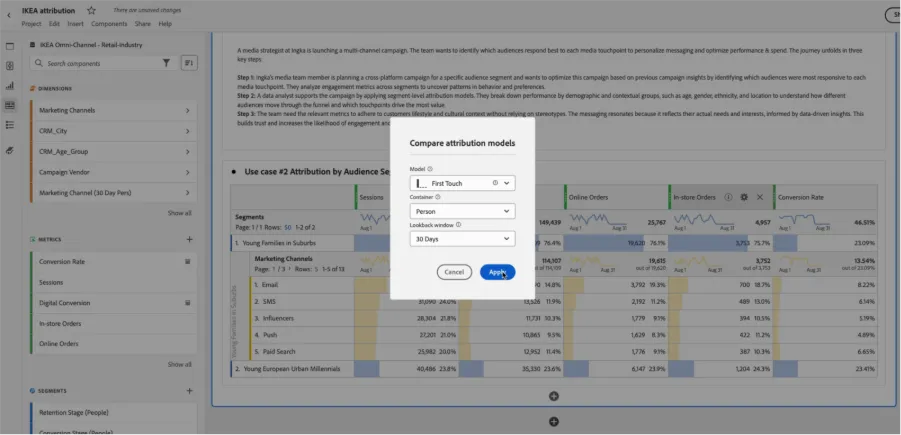This screenshot has height=435, width=901.
Task: Click the info icon next to the Container label
Action: (x=438, y=197)
